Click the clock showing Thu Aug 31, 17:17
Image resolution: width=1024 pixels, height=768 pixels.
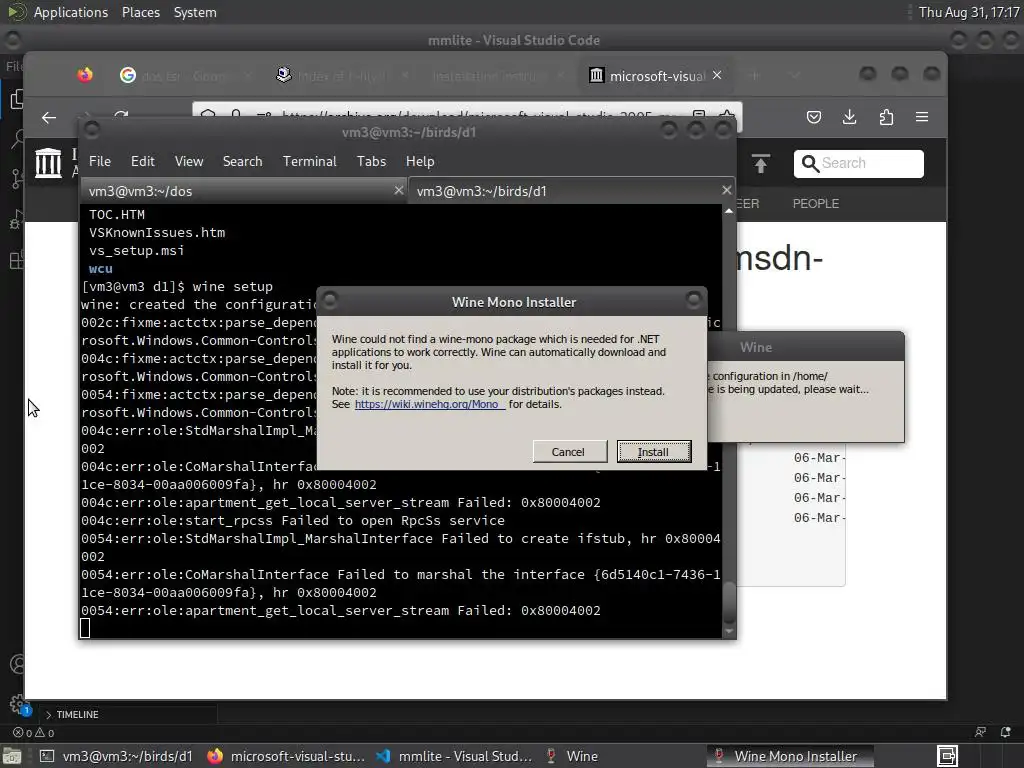coord(968,12)
